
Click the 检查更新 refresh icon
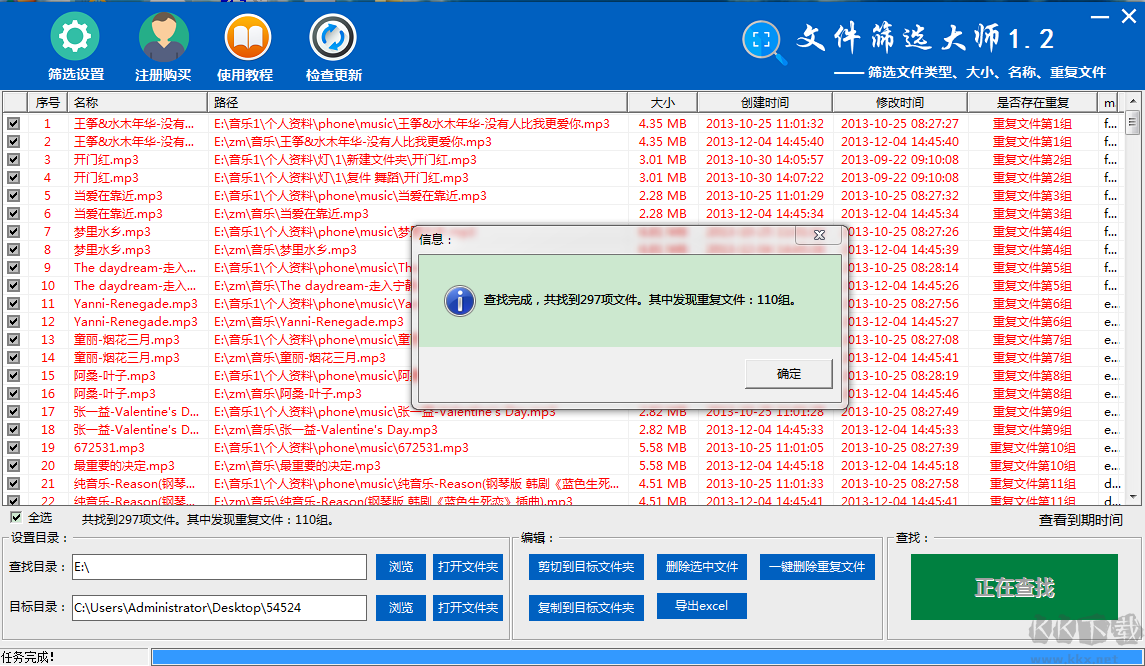(x=333, y=37)
